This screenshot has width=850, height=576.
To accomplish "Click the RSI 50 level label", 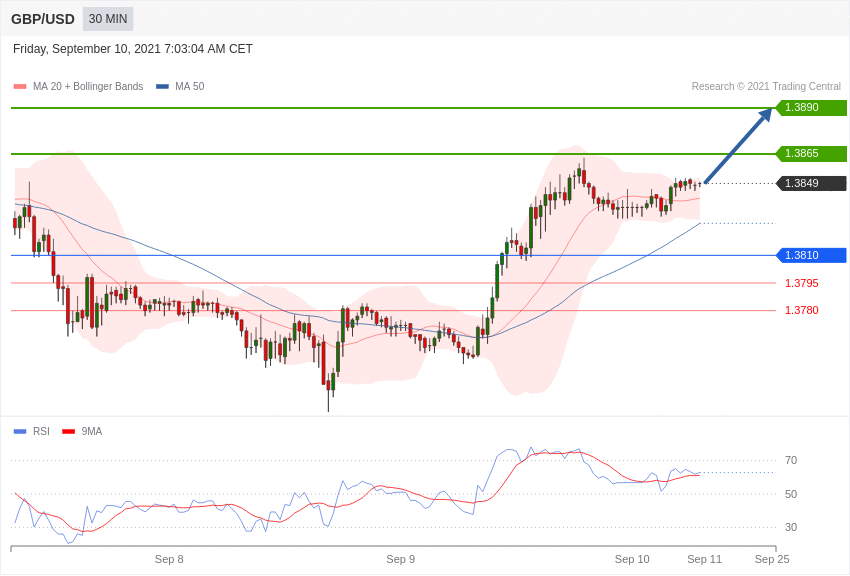I will coord(791,494).
